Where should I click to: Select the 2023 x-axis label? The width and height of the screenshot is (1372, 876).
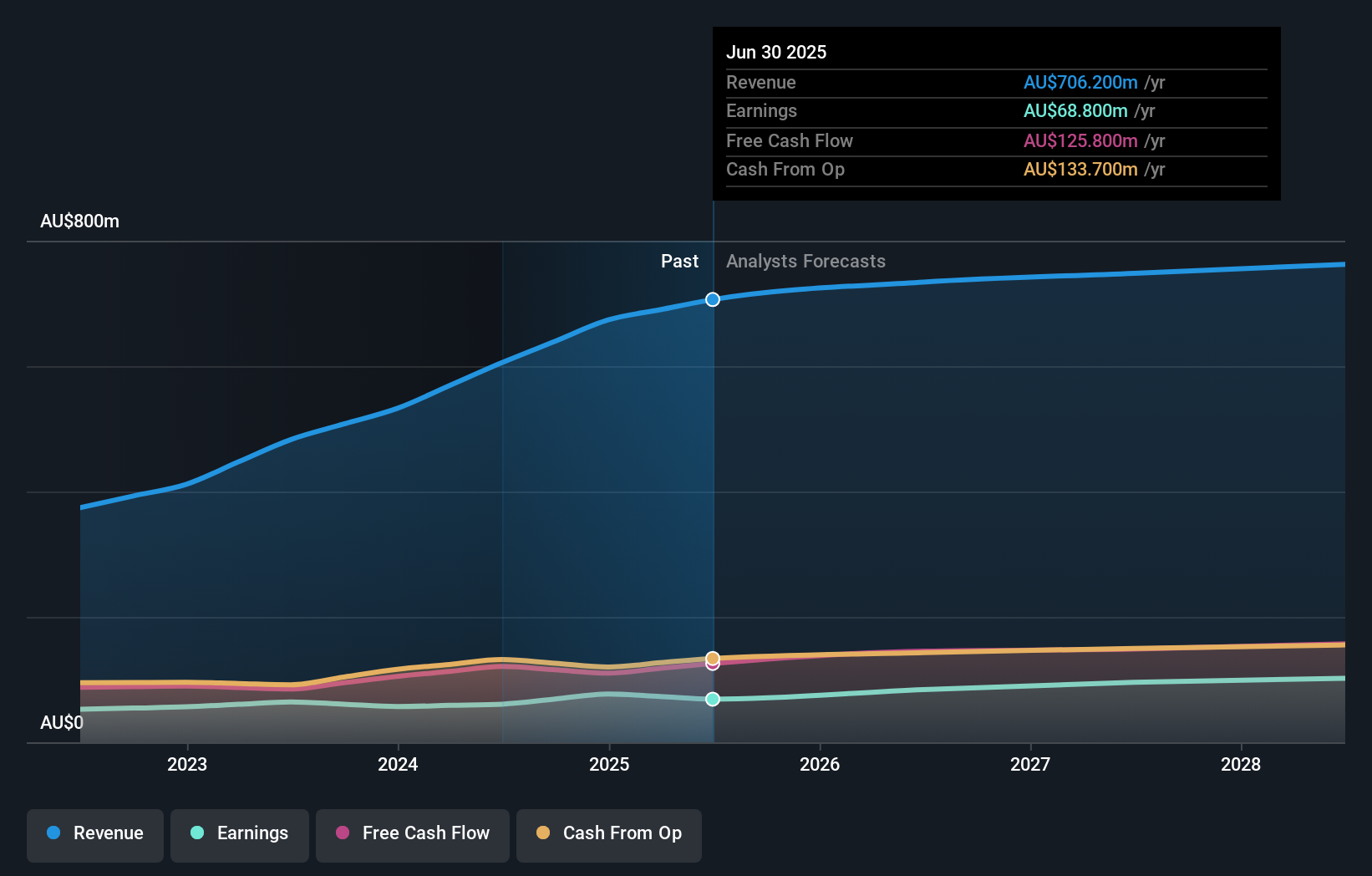(187, 764)
